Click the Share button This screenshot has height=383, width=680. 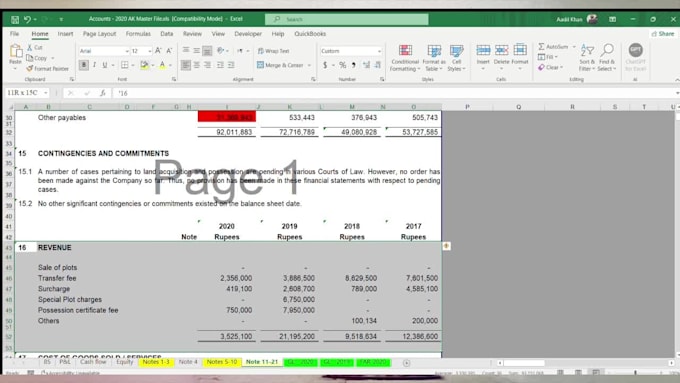[663, 33]
